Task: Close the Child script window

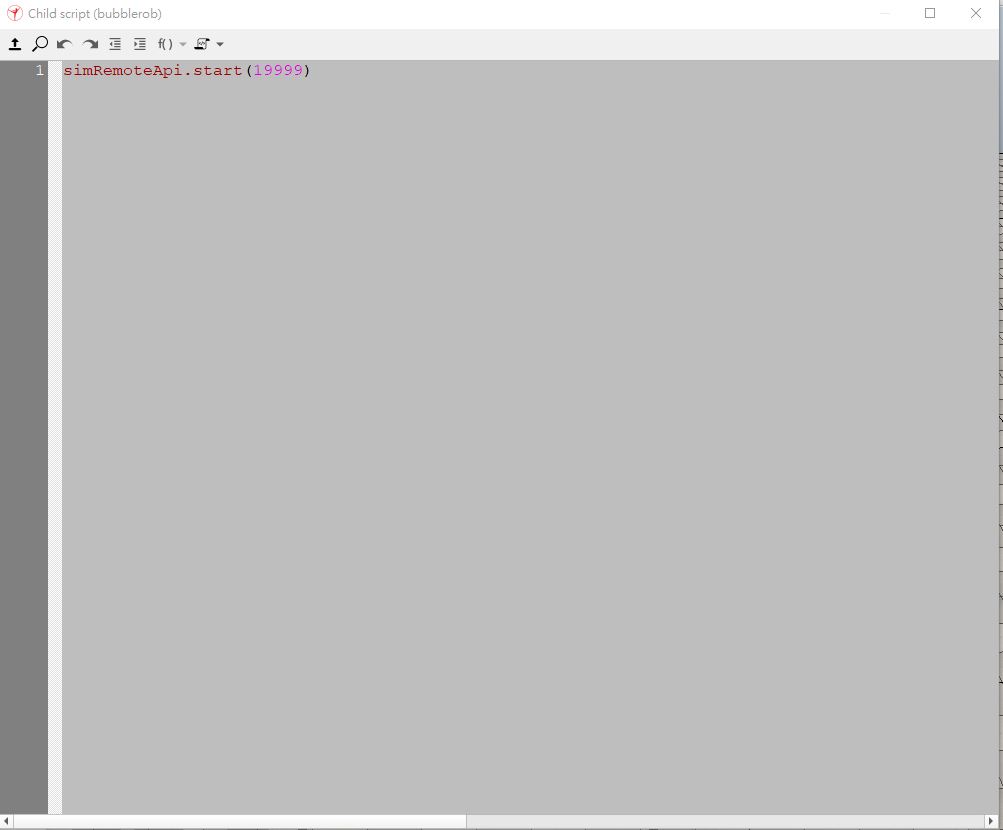Action: [975, 13]
